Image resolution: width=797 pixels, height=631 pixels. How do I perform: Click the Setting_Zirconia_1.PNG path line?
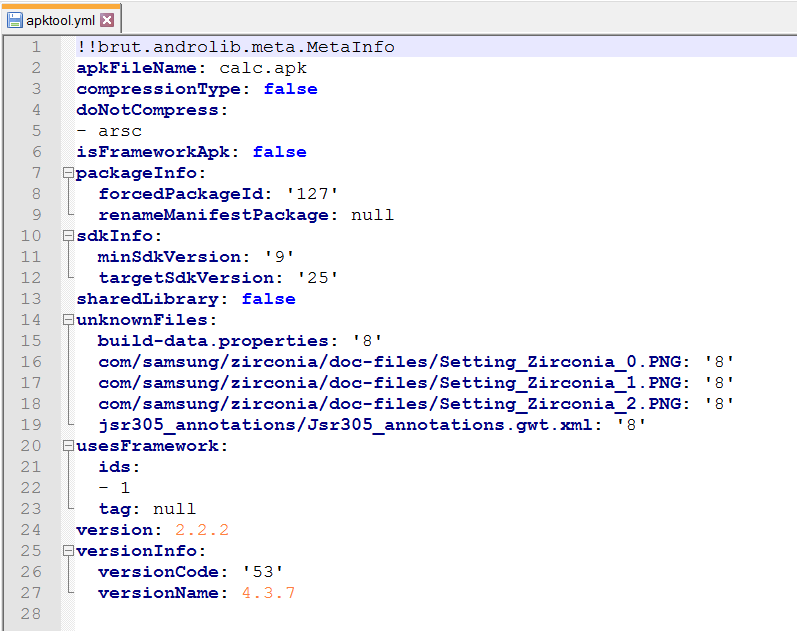(390, 383)
